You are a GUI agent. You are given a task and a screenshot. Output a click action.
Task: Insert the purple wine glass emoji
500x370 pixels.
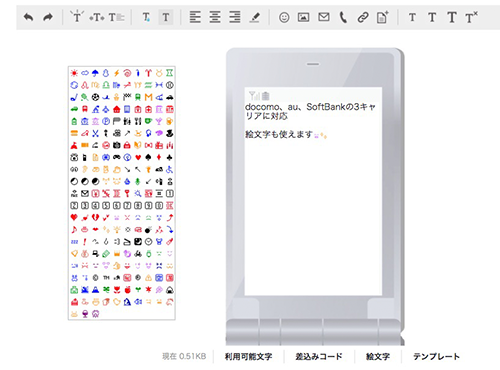pos(85,314)
